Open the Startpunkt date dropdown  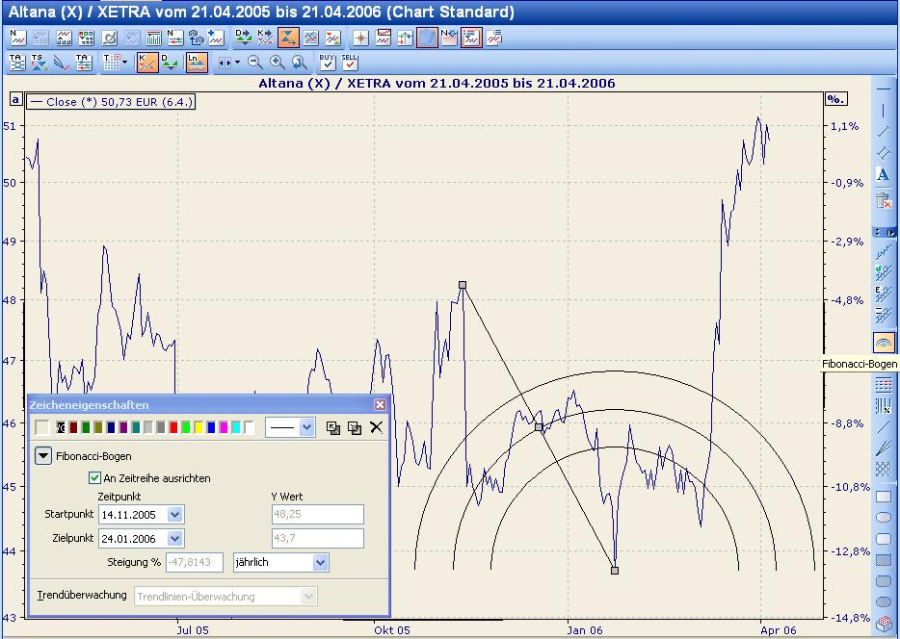coord(175,514)
